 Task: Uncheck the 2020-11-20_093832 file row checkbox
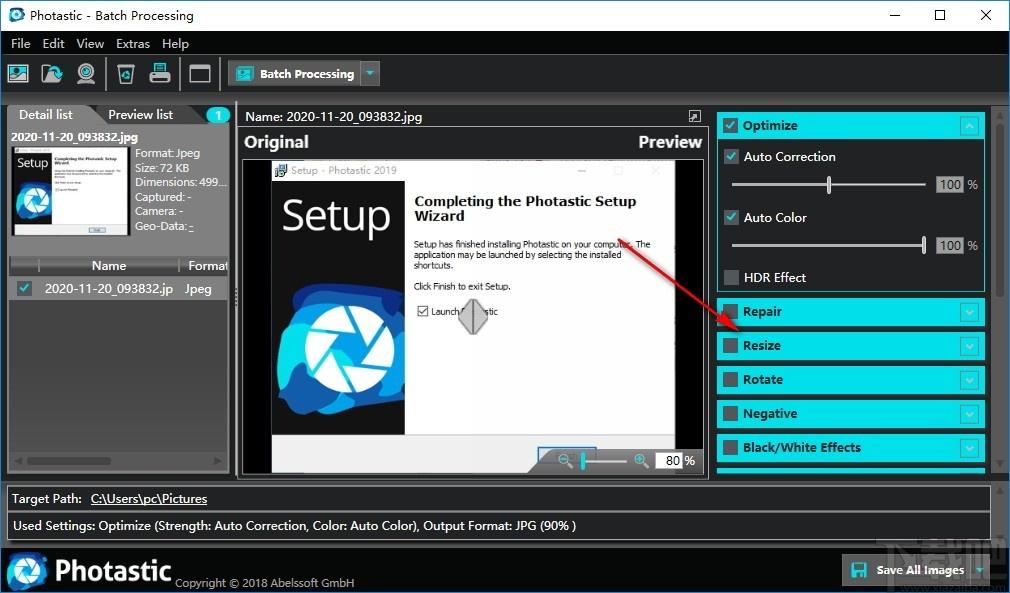coord(24,288)
